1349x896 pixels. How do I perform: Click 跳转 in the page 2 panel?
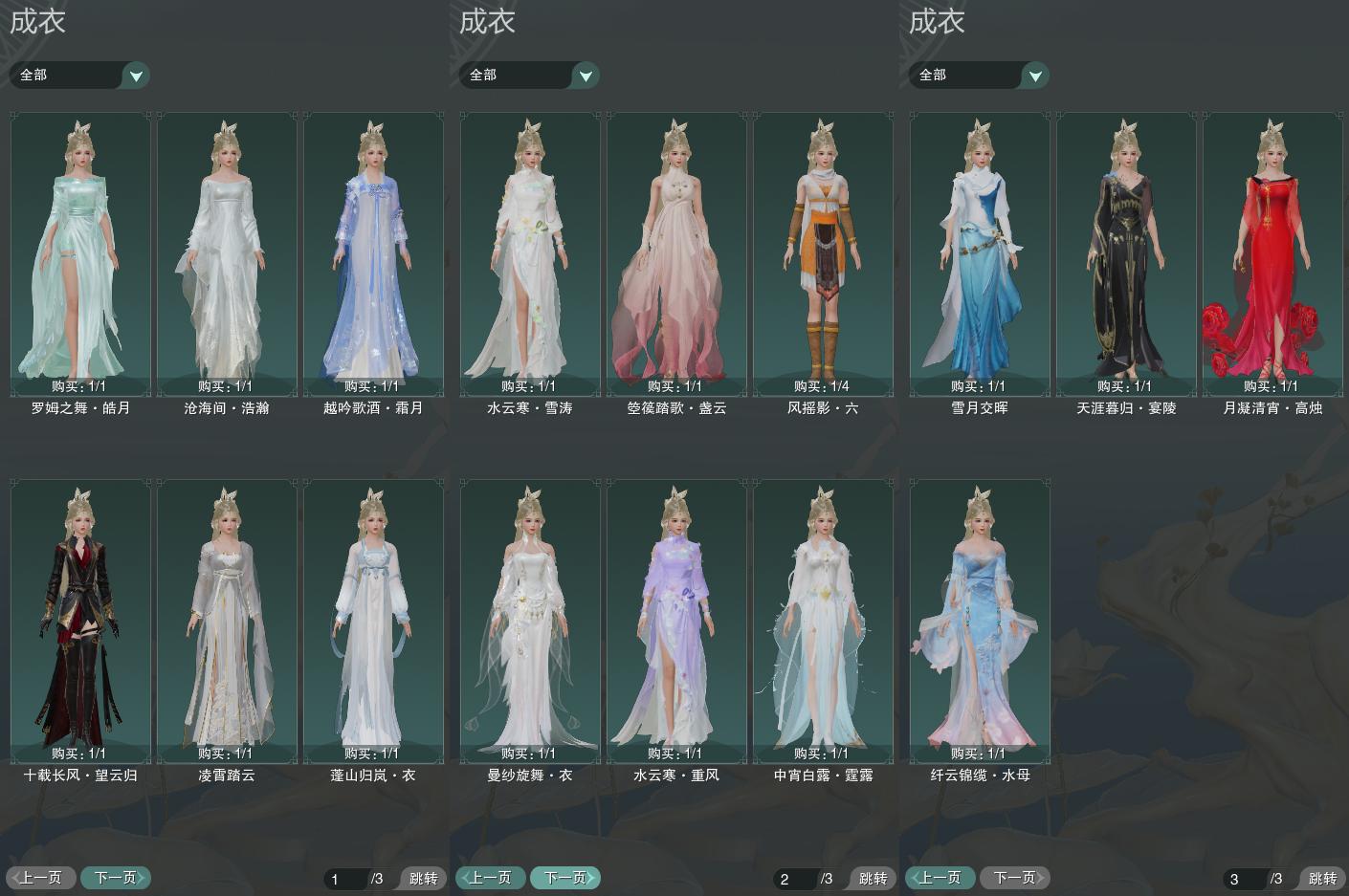[x=873, y=878]
